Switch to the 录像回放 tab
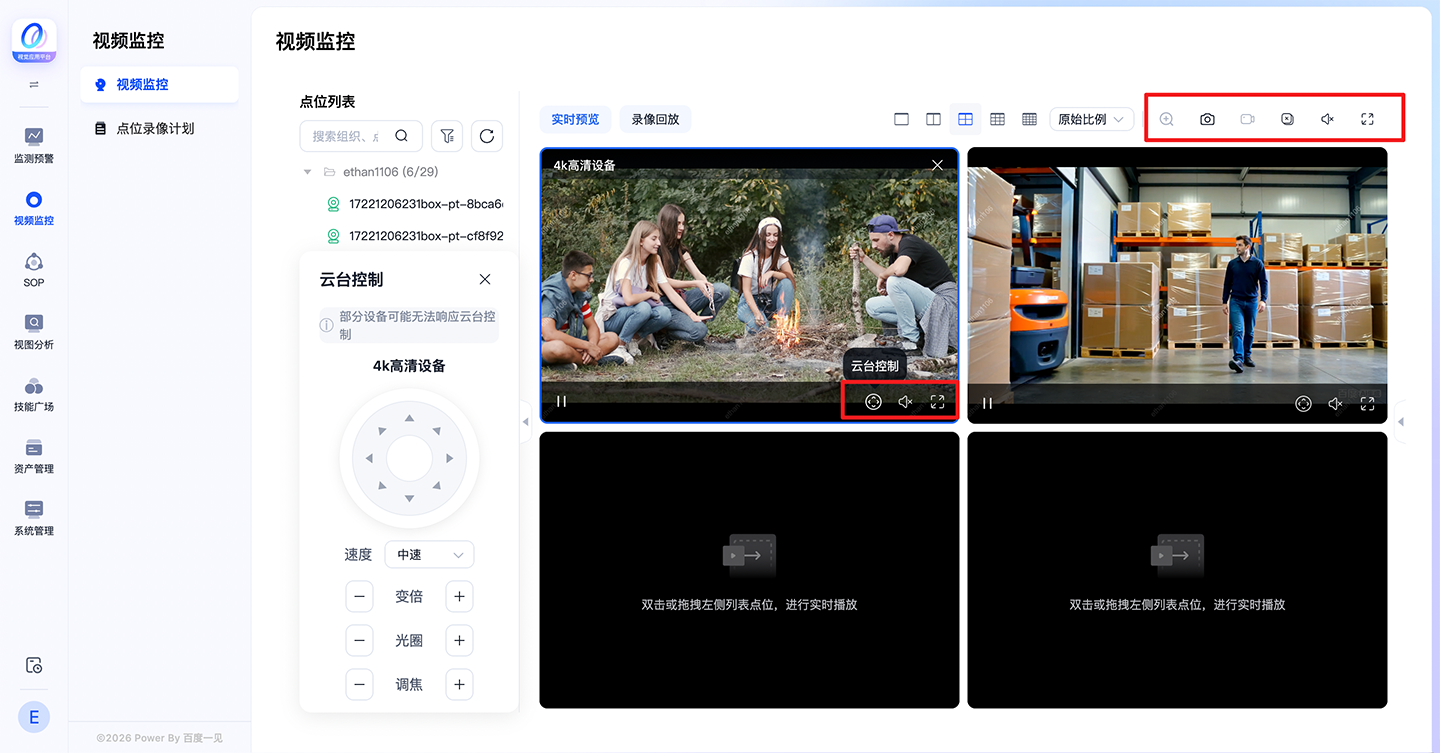This screenshot has height=753, width=1440. 655,119
